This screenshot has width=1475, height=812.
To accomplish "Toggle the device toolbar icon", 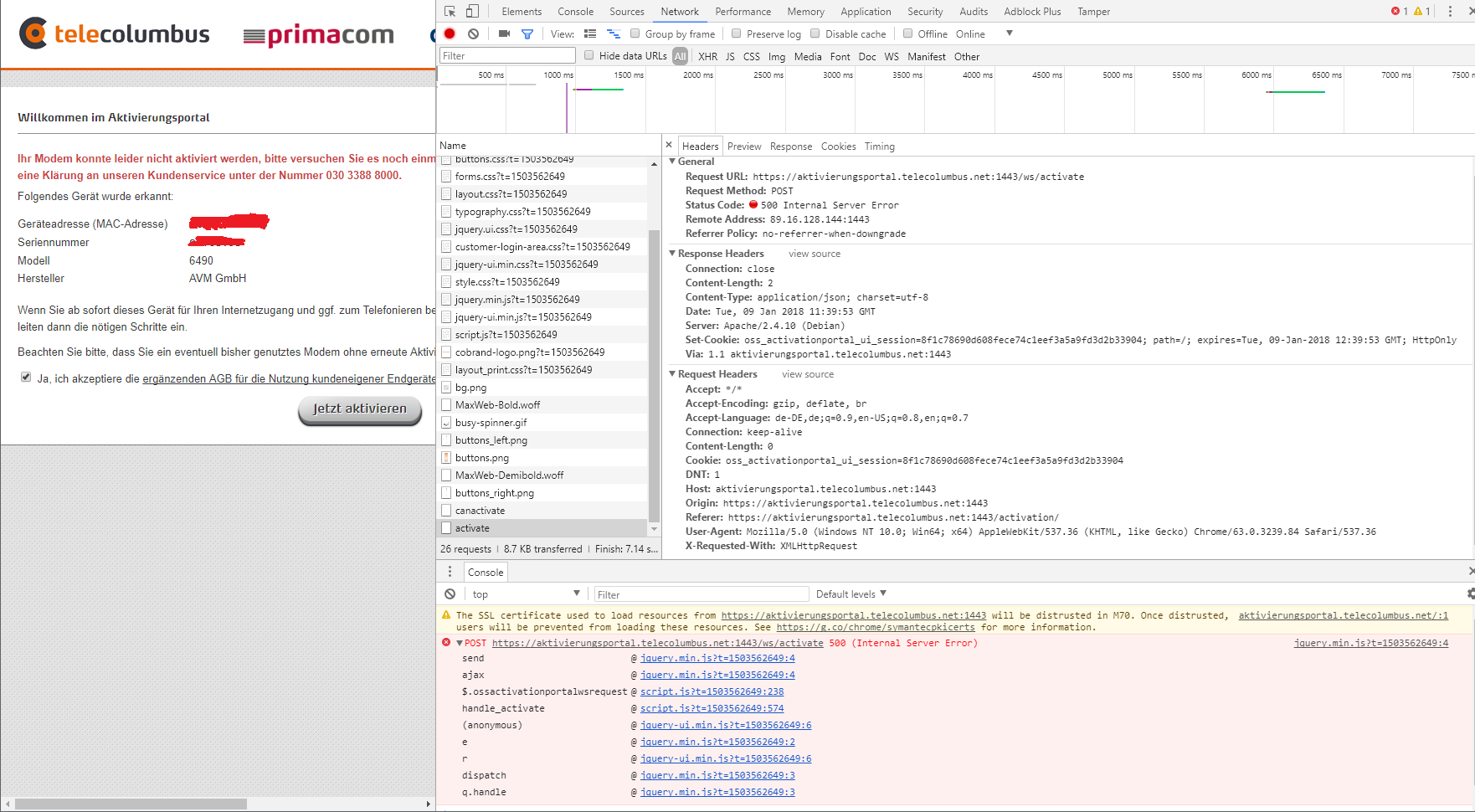I will pyautogui.click(x=470, y=9).
